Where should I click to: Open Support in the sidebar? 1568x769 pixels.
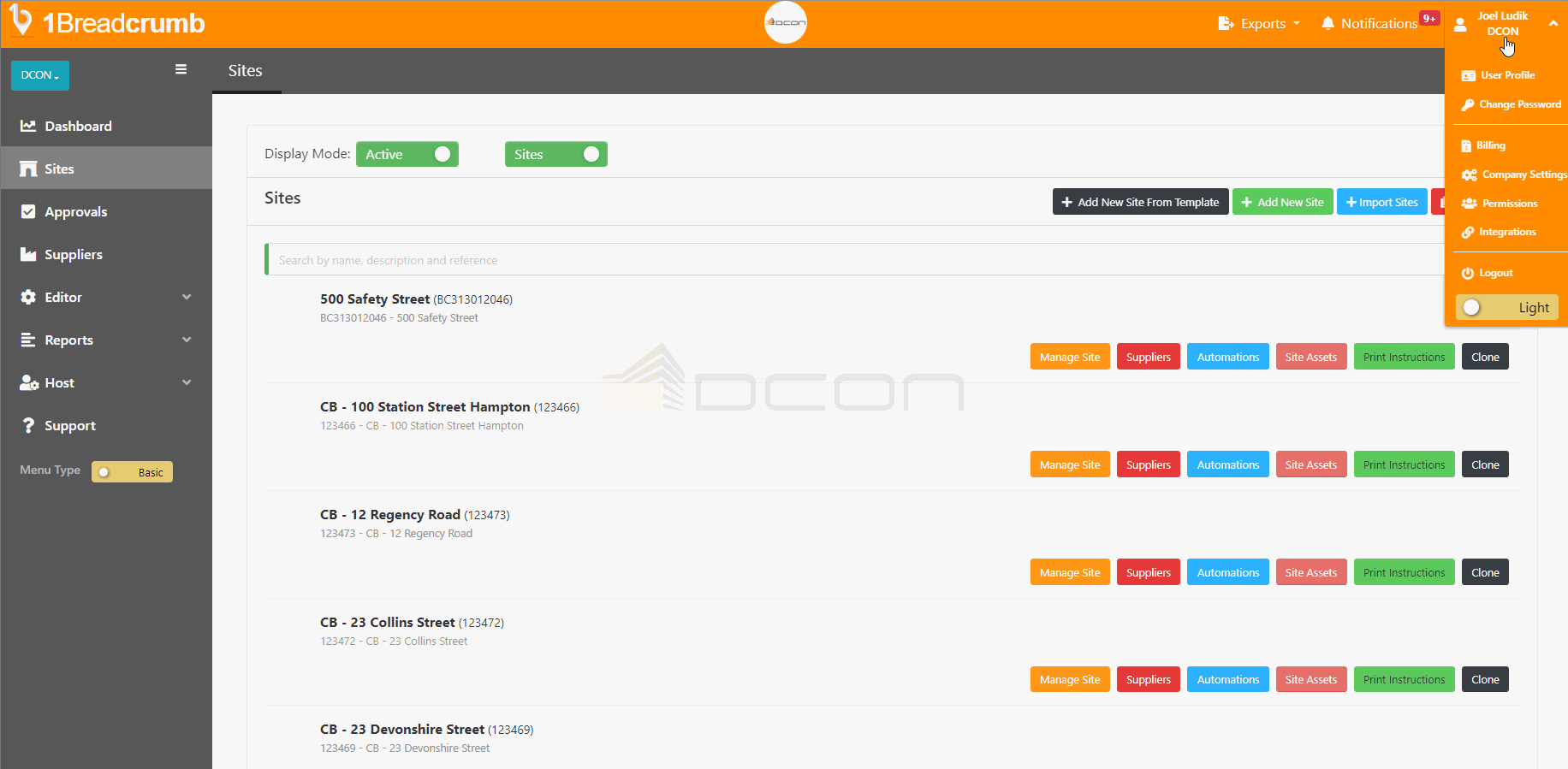106,425
